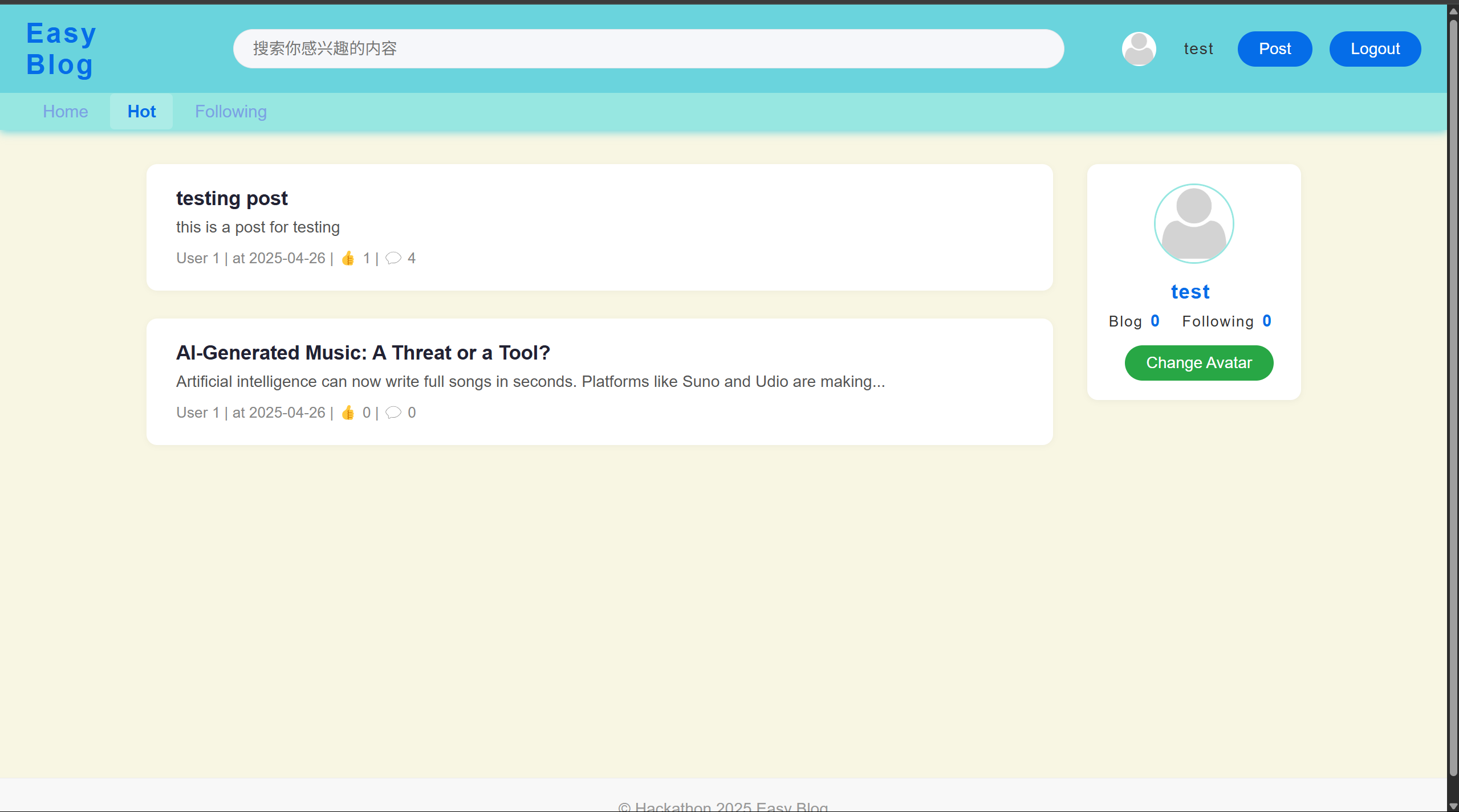Click comment bubble icon on AI-Generated Music post
This screenshot has height=812, width=1459.
(x=393, y=412)
